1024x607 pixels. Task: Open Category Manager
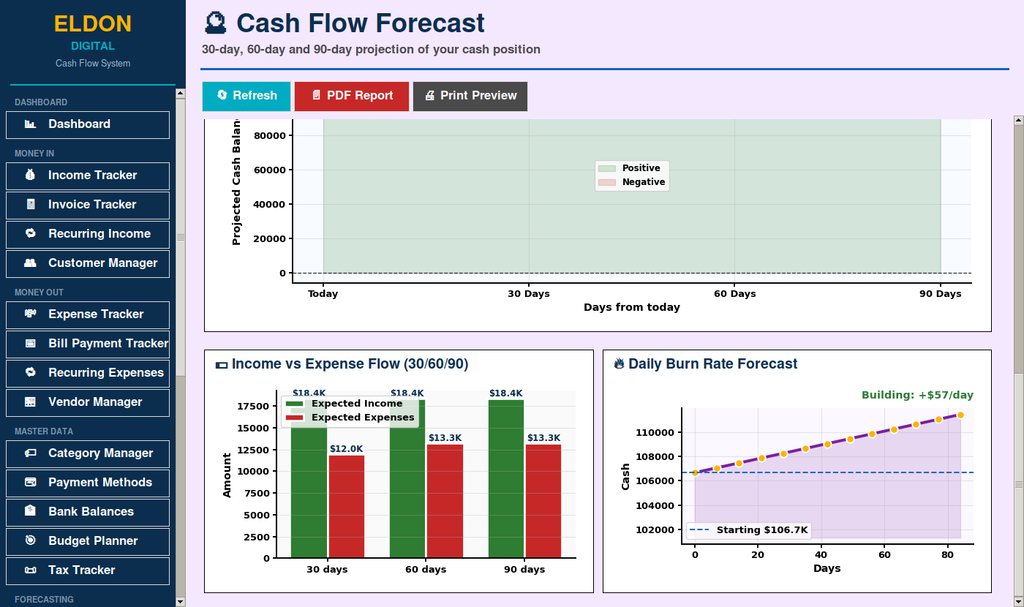point(88,453)
